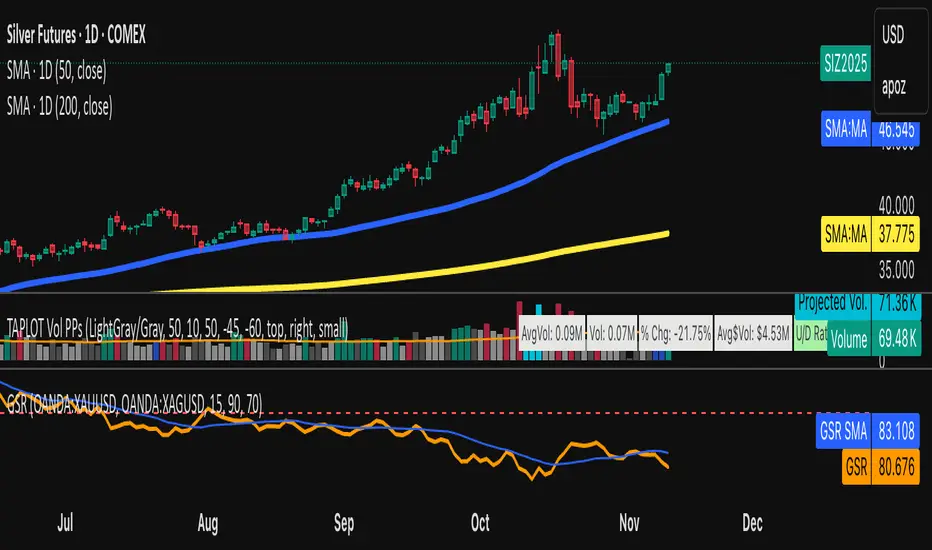The height and width of the screenshot is (550, 932).
Task: Click the GSR SMA 83.108 label
Action: [867, 430]
